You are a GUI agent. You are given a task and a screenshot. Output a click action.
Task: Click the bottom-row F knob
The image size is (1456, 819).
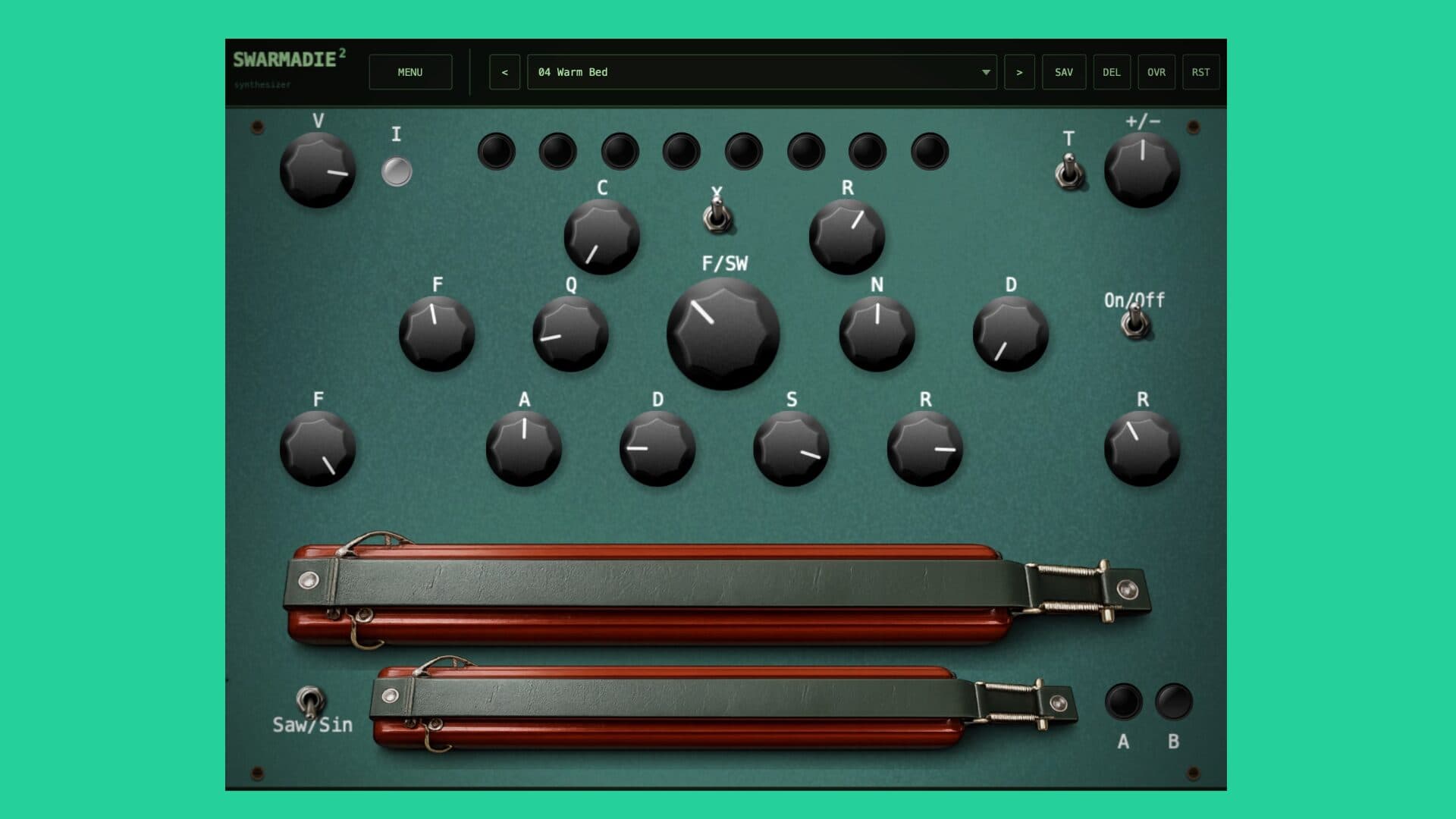pos(318,449)
